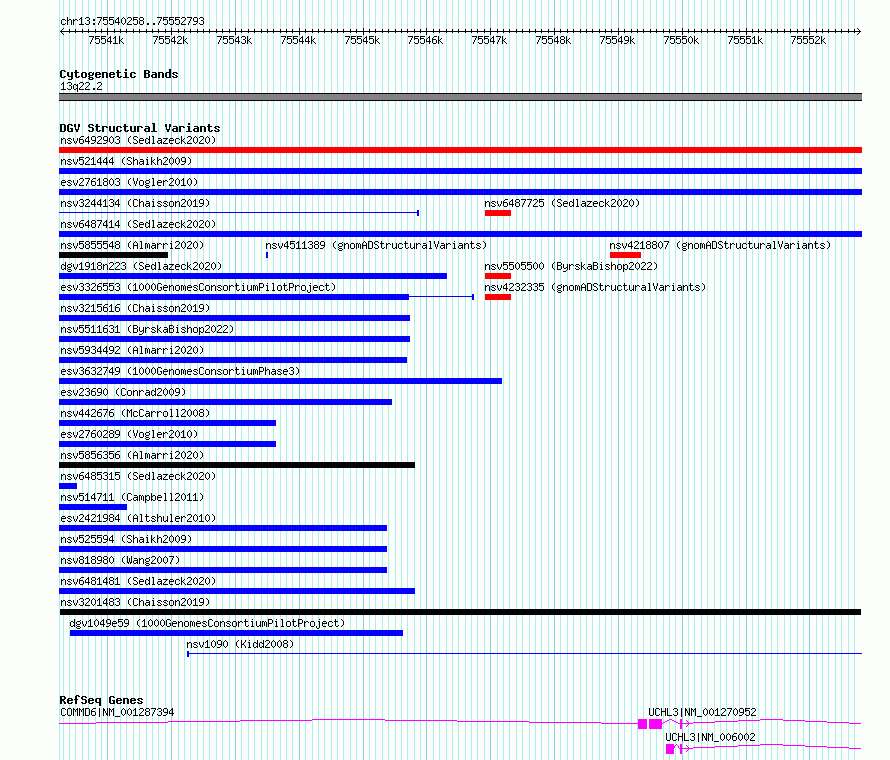Select the black bar under nsv3201483
This screenshot has width=890, height=760.
pyautogui.click(x=460, y=612)
